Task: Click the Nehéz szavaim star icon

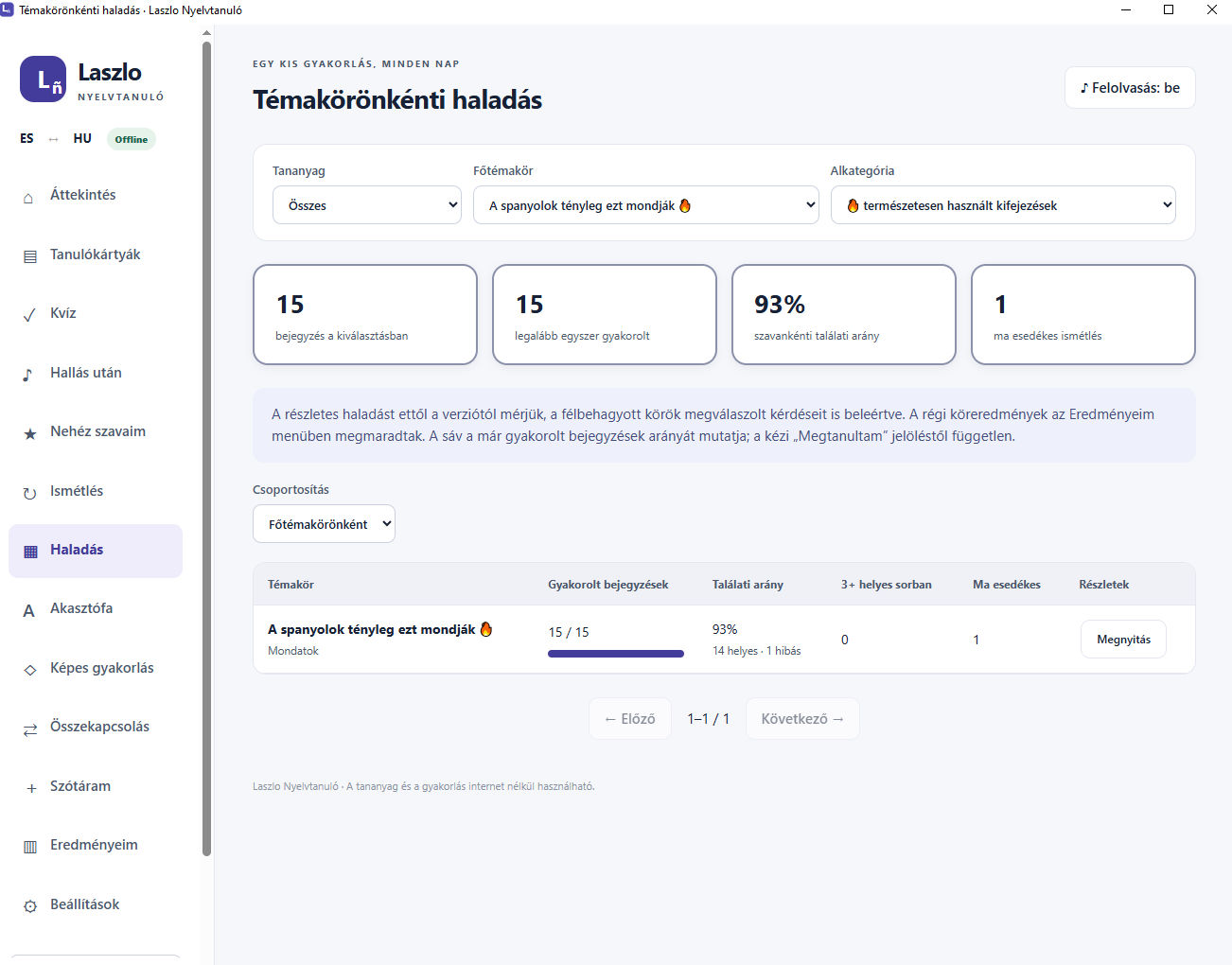Action: tap(29, 433)
